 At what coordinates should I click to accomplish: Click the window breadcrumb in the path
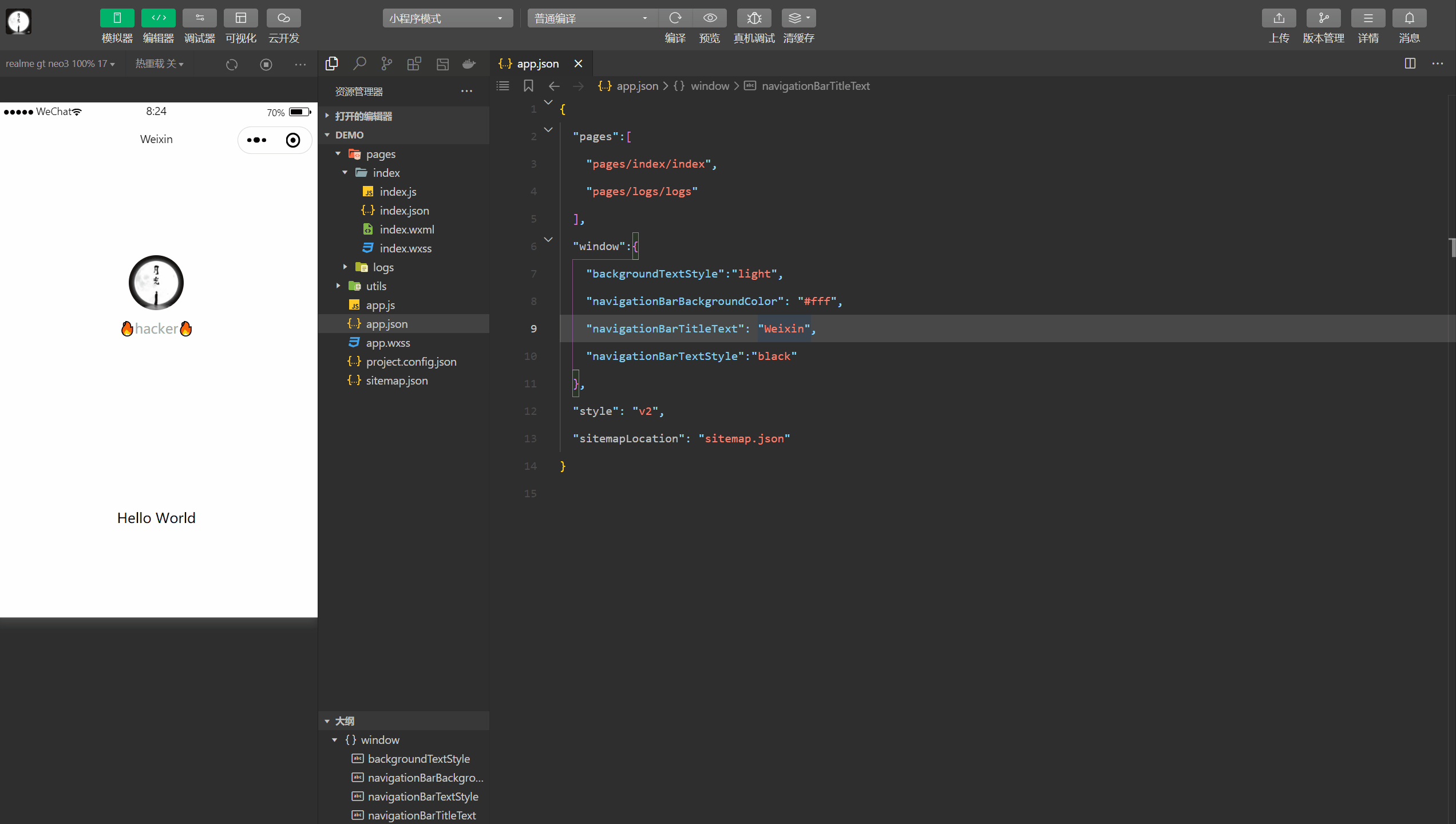(710, 86)
